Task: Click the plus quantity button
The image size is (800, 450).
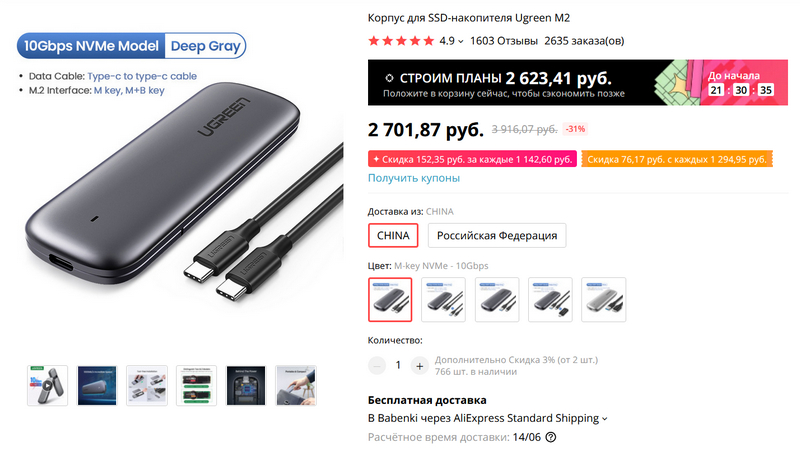Action: pos(419,365)
